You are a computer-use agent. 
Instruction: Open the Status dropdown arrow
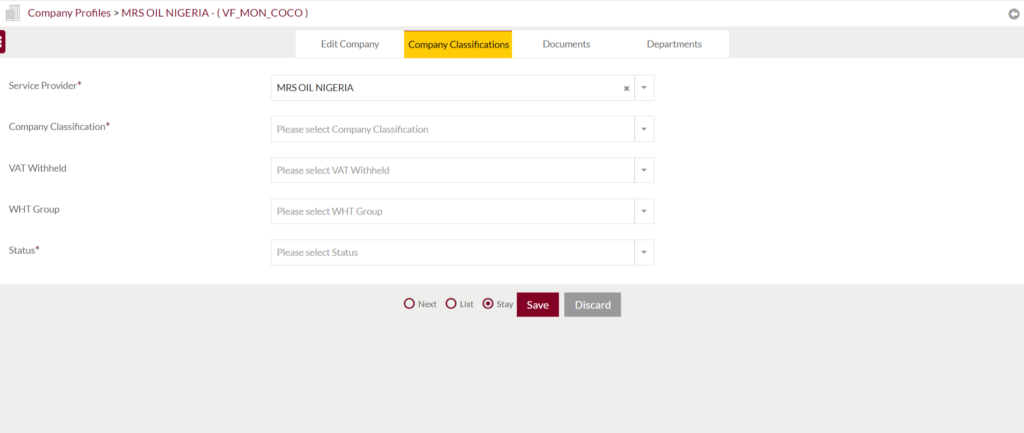pos(644,253)
